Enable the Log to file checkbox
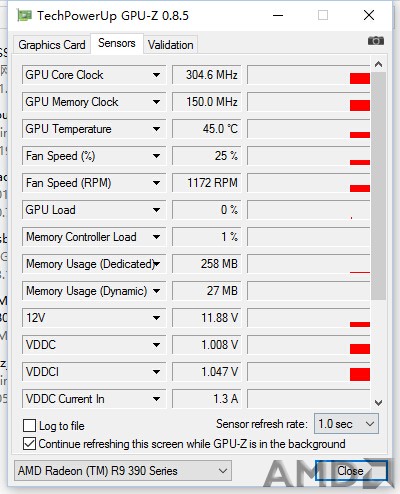Viewport: 400px width, 494px height. pos(29,426)
